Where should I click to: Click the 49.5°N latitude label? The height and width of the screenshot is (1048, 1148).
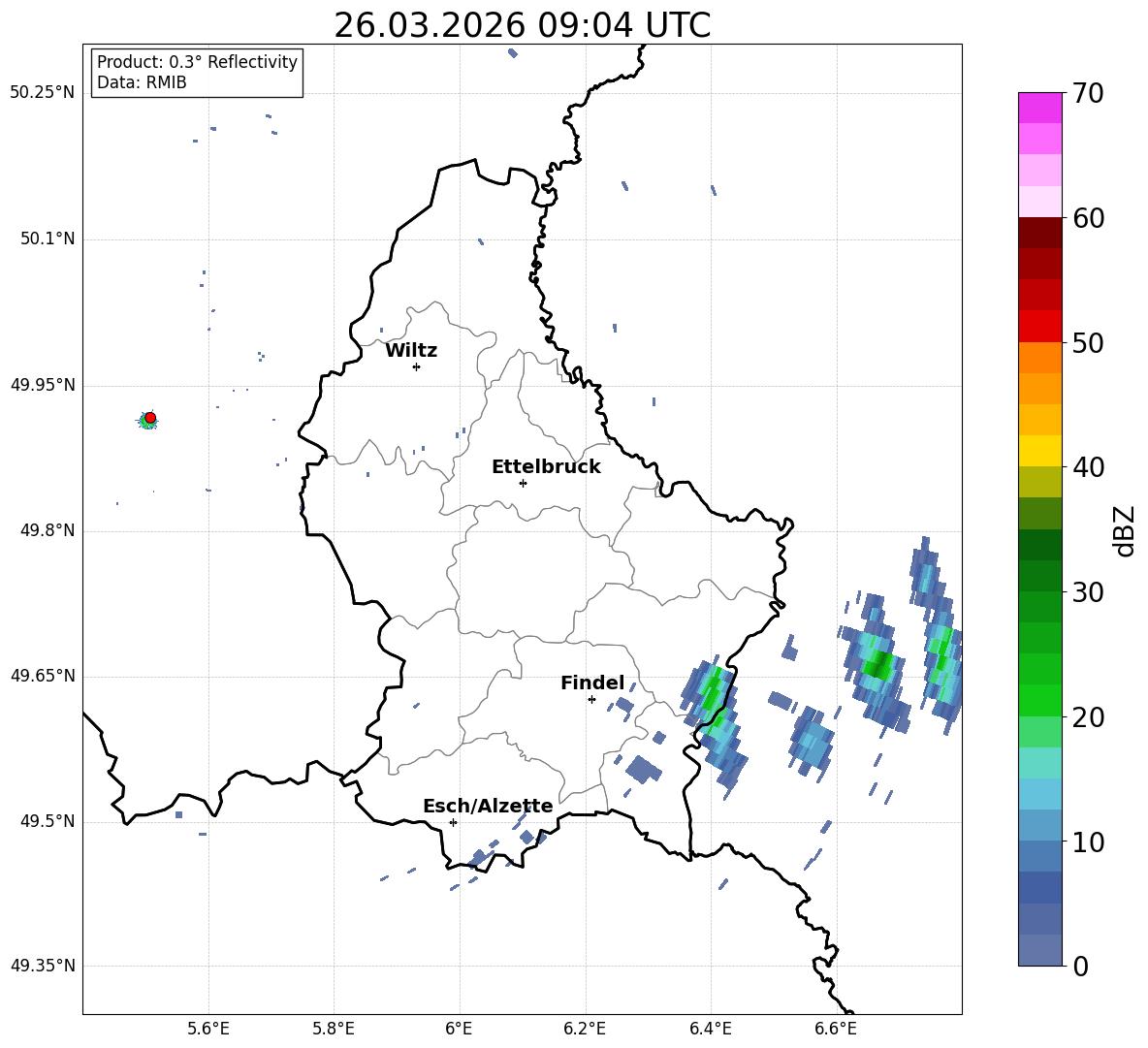click(48, 821)
